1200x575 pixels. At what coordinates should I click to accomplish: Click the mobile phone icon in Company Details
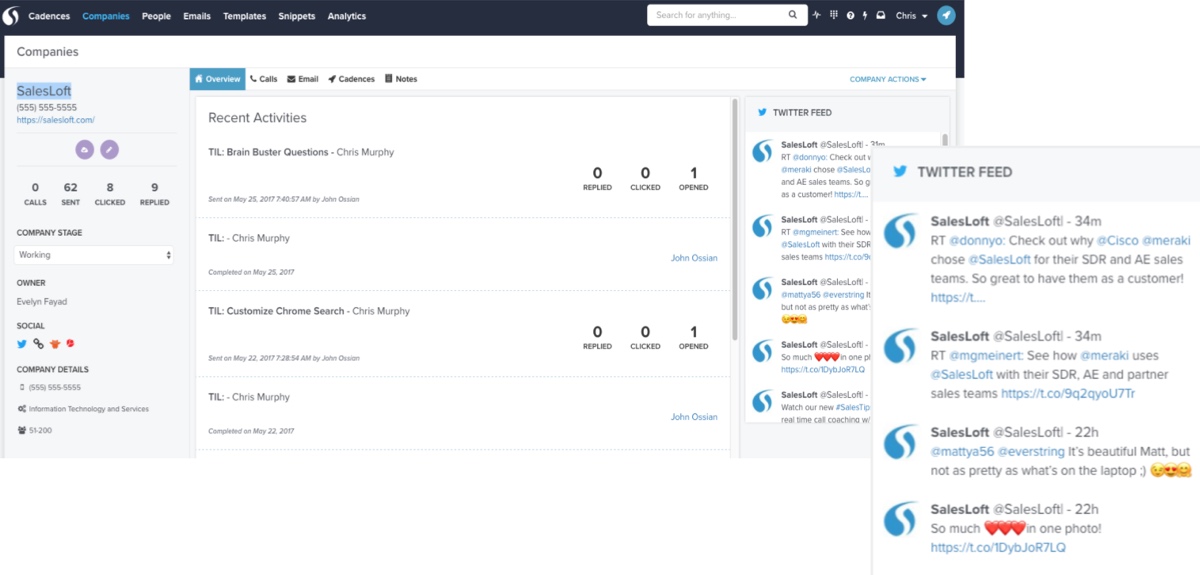tap(22, 387)
